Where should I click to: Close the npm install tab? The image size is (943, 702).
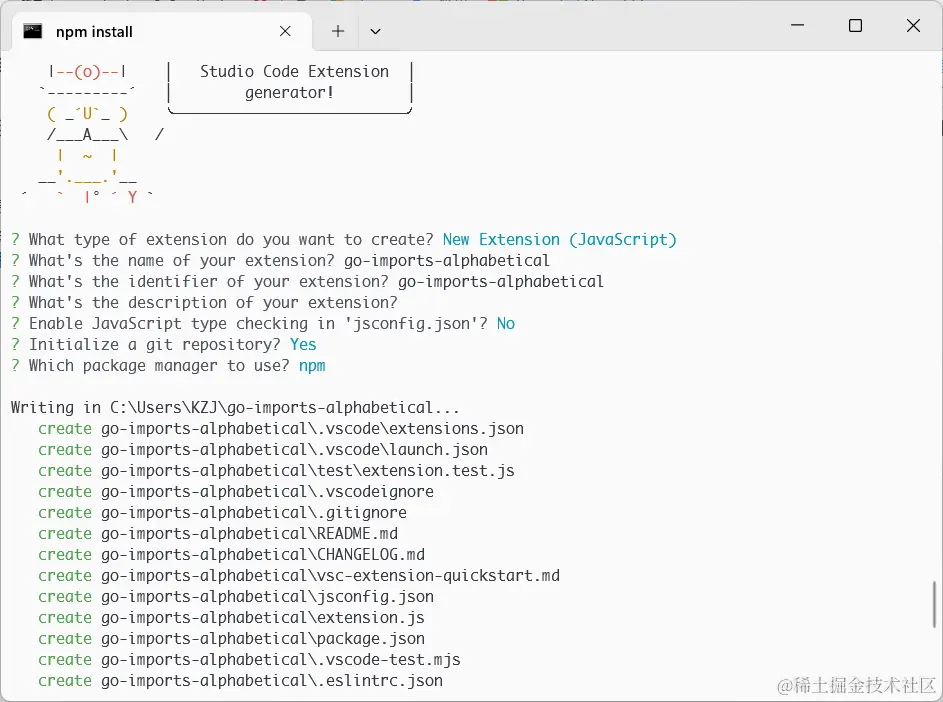(x=285, y=31)
